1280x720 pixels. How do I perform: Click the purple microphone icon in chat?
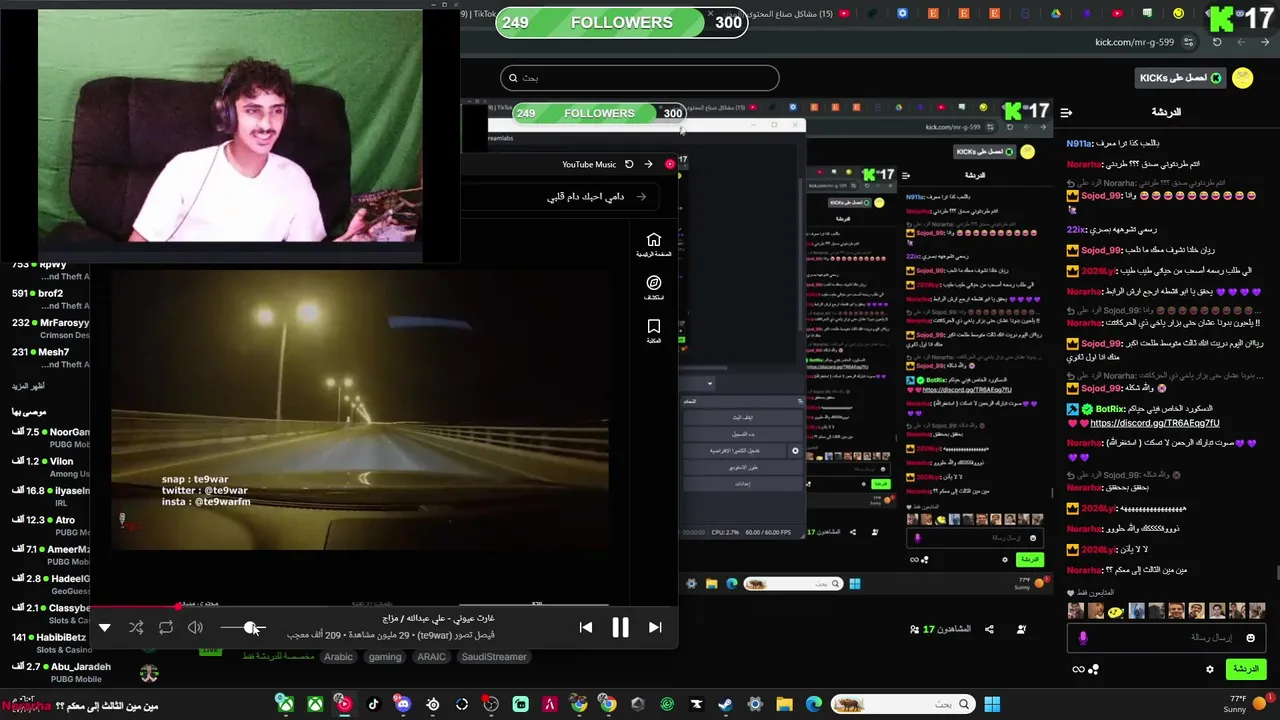[x=1083, y=637]
